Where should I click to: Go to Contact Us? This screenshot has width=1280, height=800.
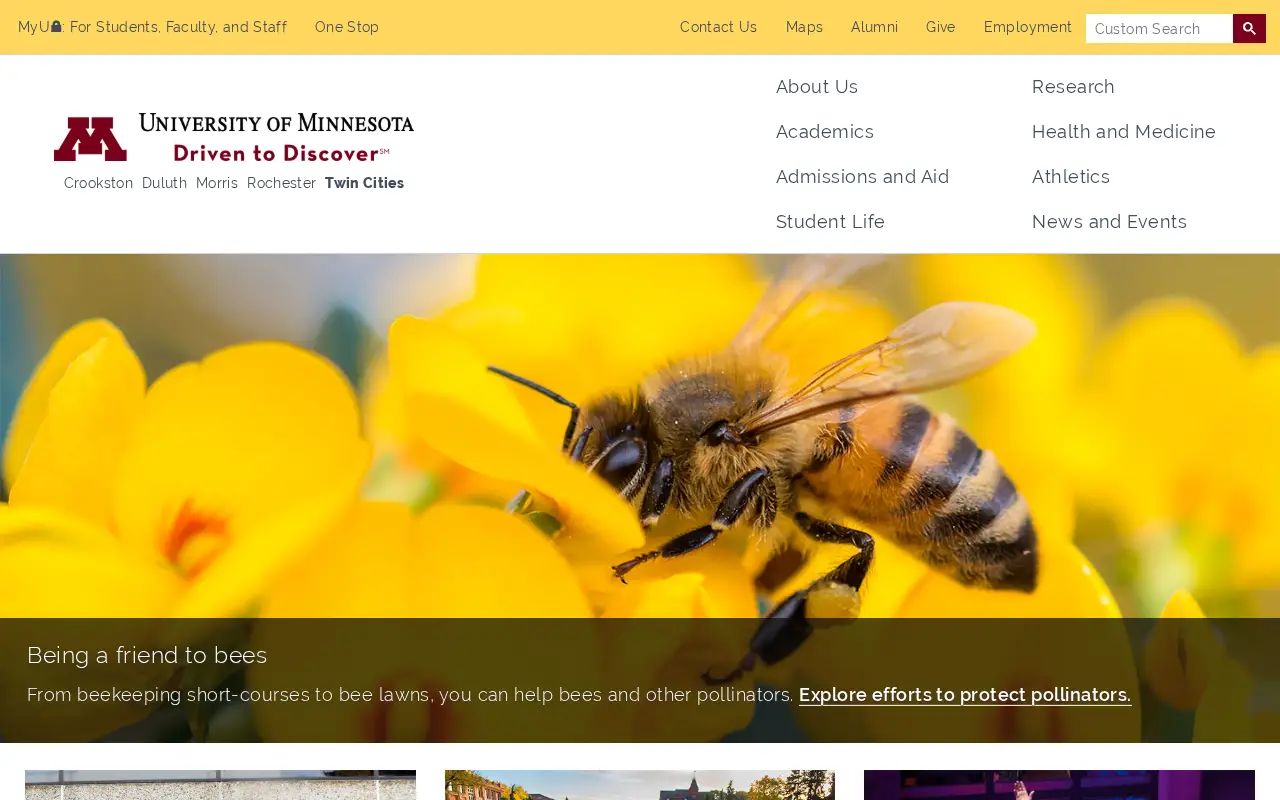(718, 27)
